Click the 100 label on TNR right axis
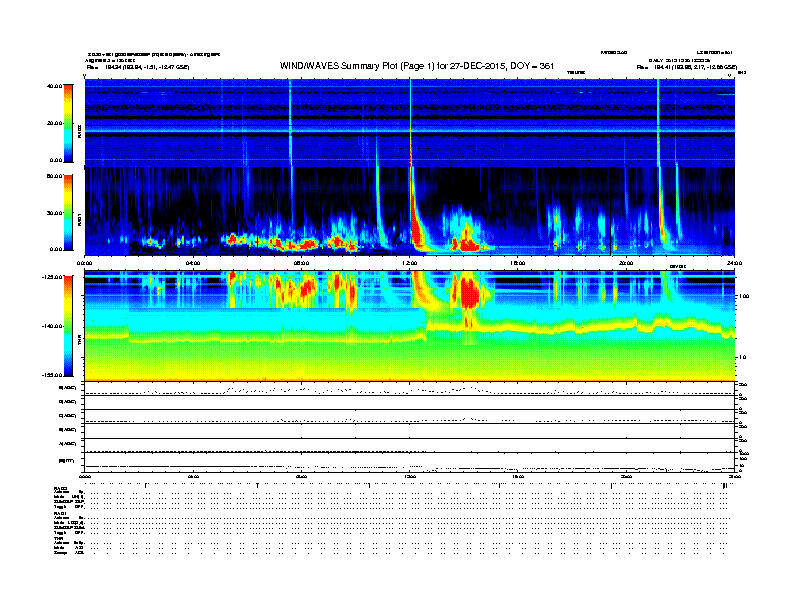The height and width of the screenshot is (612, 792). pyautogui.click(x=744, y=296)
